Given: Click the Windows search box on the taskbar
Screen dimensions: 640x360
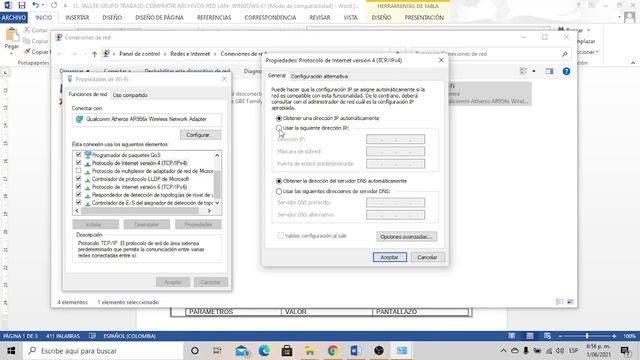Looking at the screenshot, I should (x=103, y=351).
